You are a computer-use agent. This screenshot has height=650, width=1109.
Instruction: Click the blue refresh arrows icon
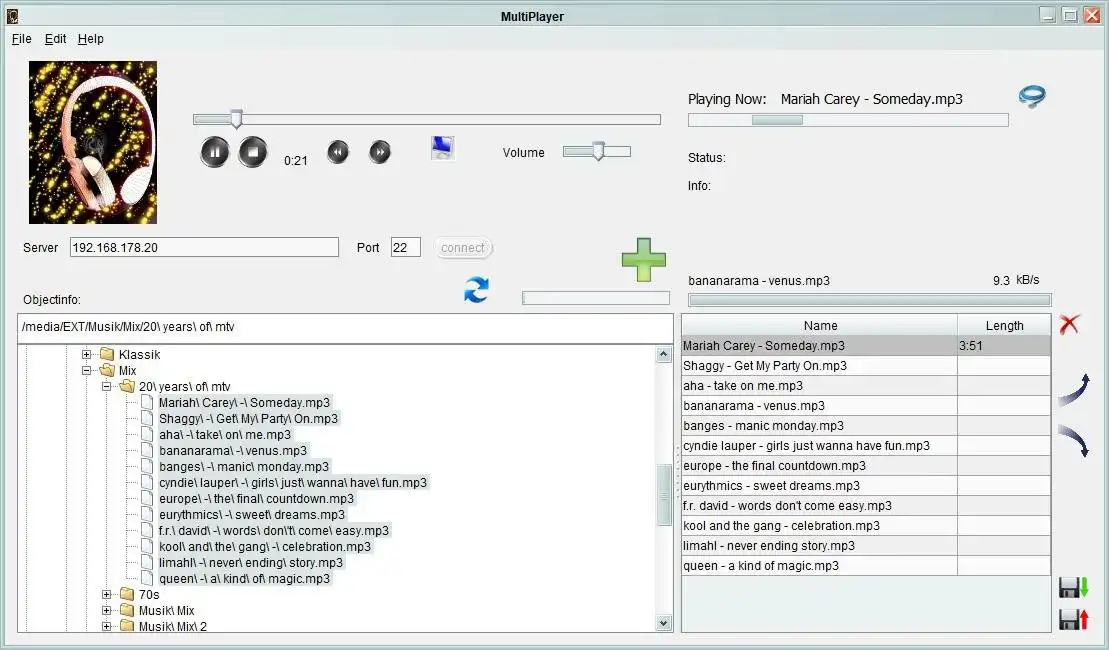pos(476,290)
